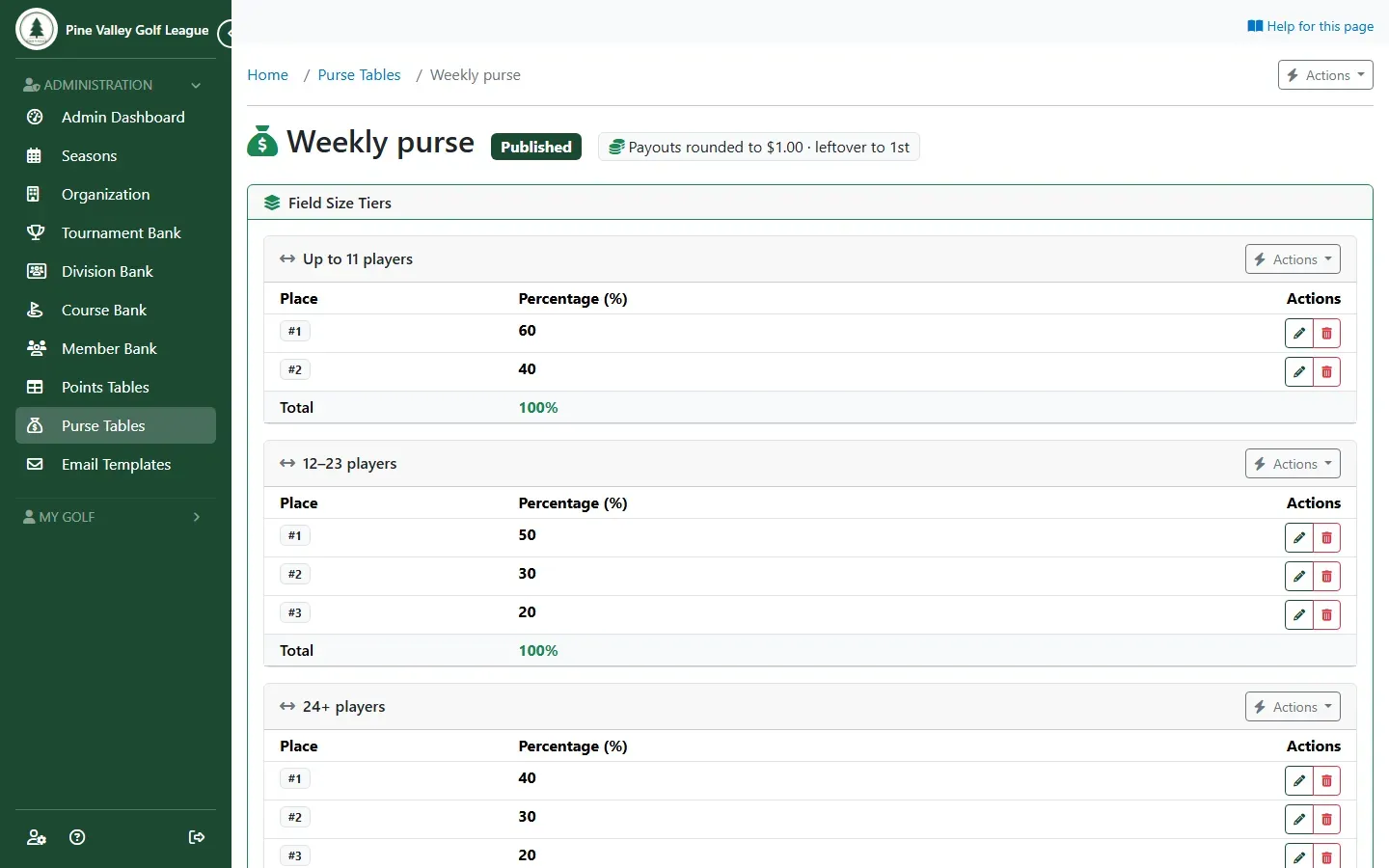This screenshot has height=868, width=1389.
Task: Open the page-level Actions dropdown
Action: (1325, 75)
